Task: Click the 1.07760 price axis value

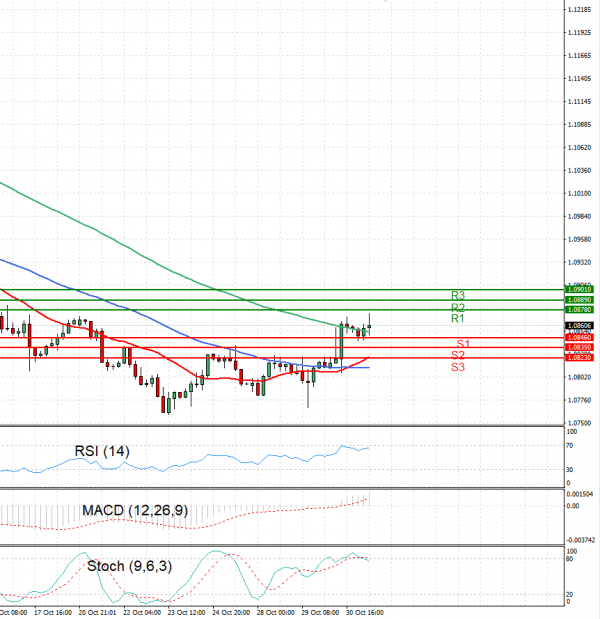Action: click(x=579, y=400)
